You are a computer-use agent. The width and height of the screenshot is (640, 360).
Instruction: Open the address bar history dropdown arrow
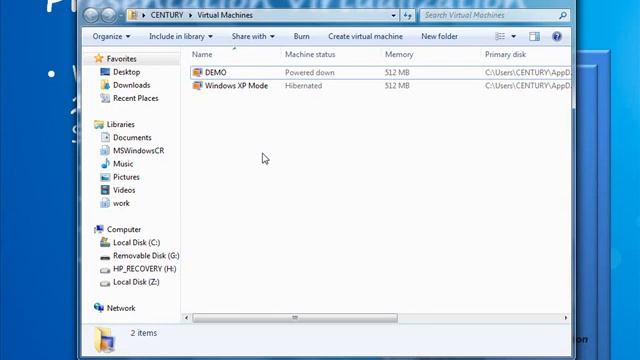pos(393,16)
